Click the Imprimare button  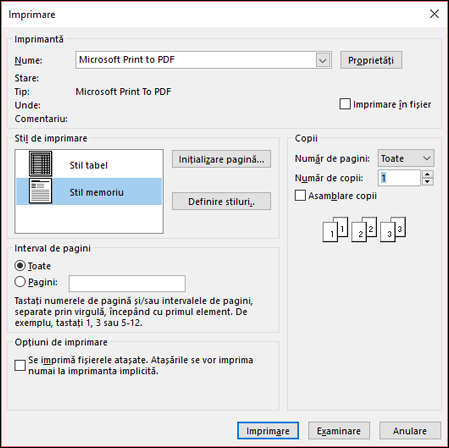[268, 431]
